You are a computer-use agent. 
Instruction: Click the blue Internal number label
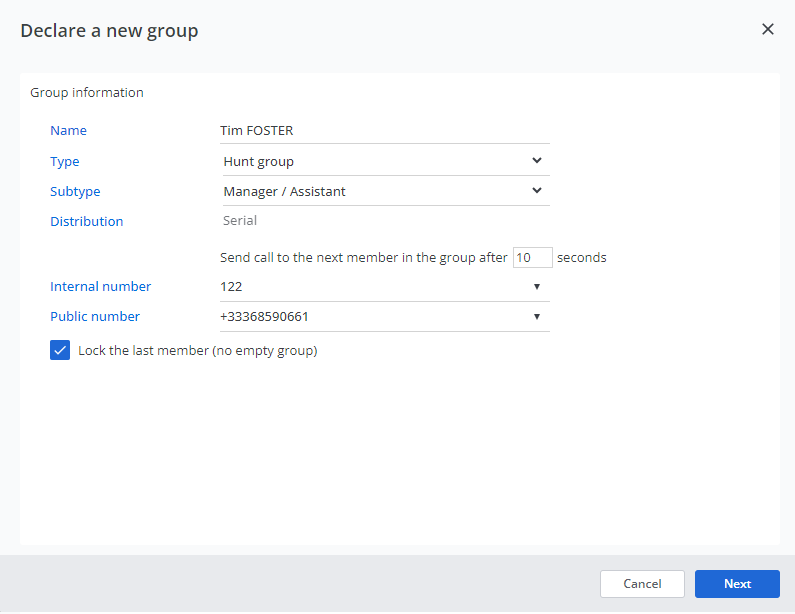click(x=101, y=287)
